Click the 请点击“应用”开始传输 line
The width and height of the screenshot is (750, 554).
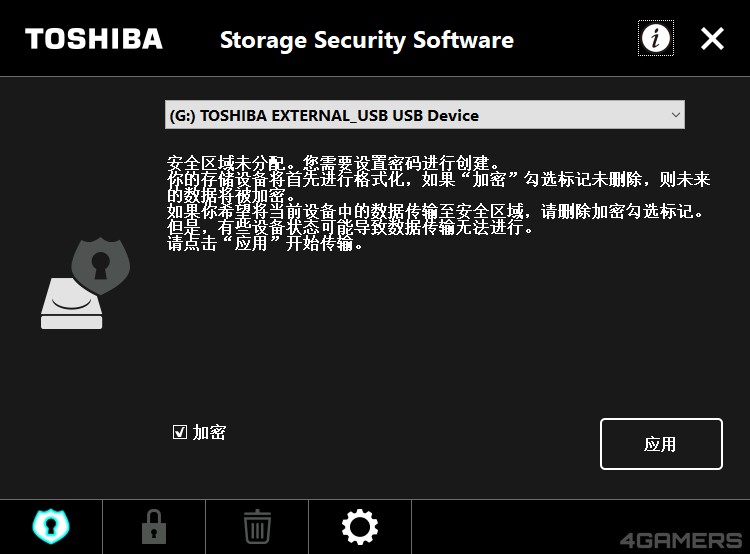tap(264, 243)
